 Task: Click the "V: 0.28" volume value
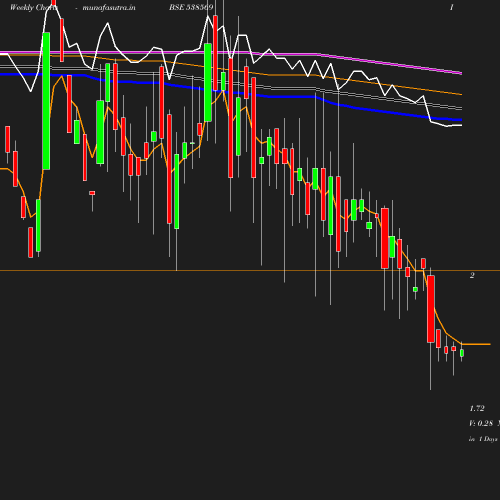pos(481,423)
